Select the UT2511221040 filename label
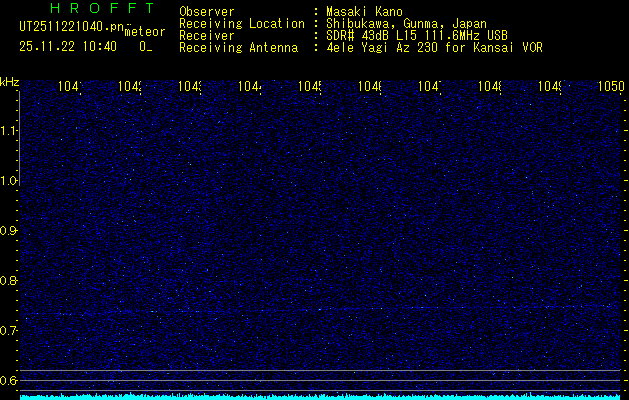 click(x=71, y=28)
